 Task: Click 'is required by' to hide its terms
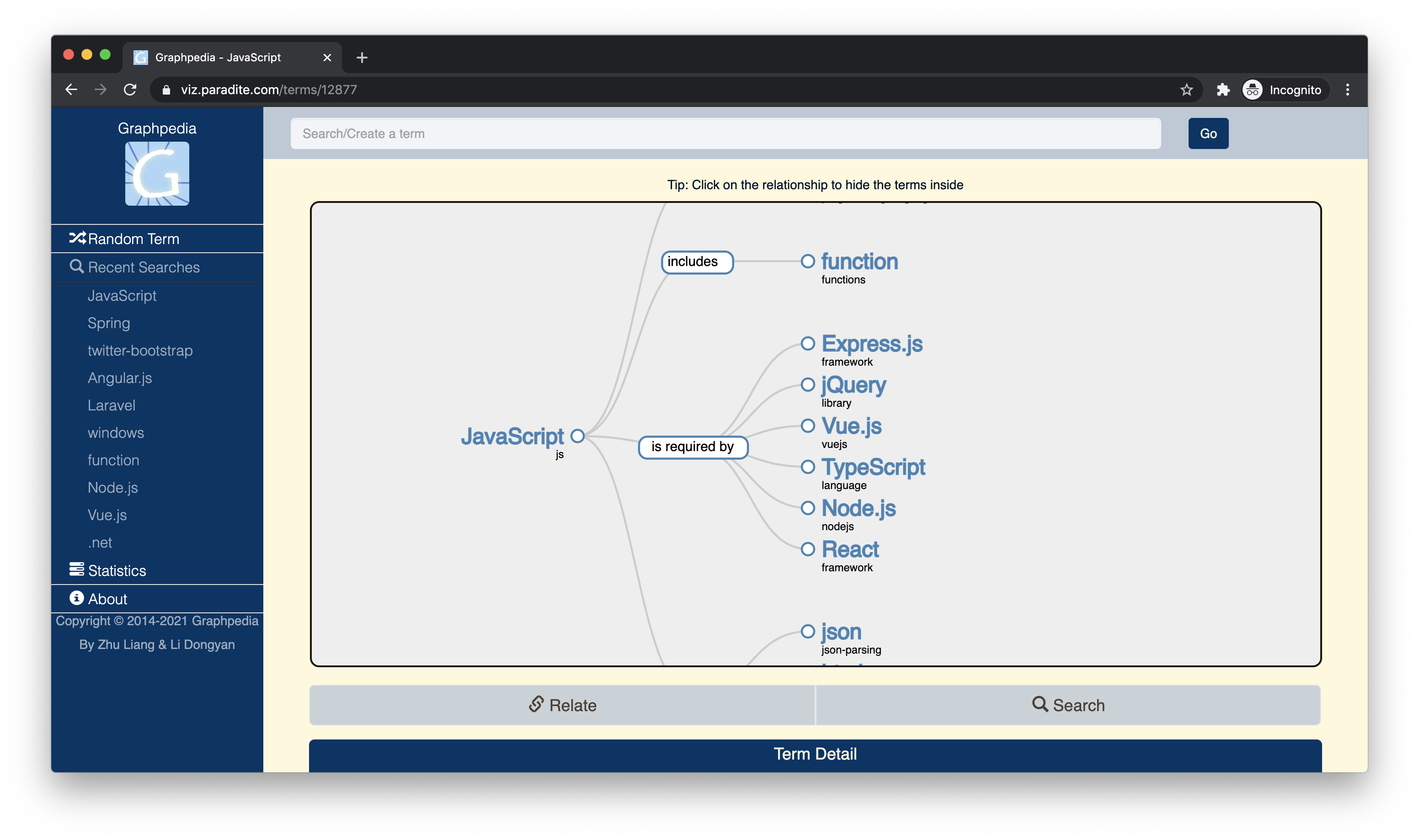coord(693,447)
